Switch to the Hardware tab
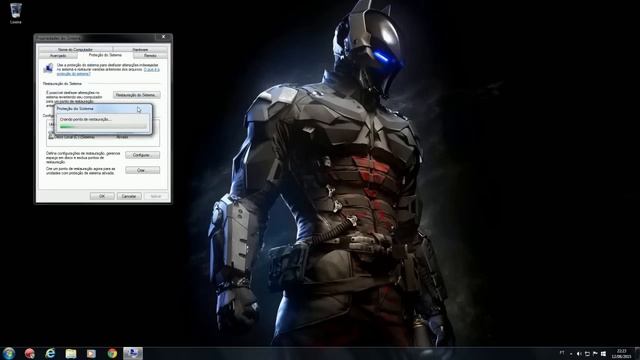 tap(140, 49)
